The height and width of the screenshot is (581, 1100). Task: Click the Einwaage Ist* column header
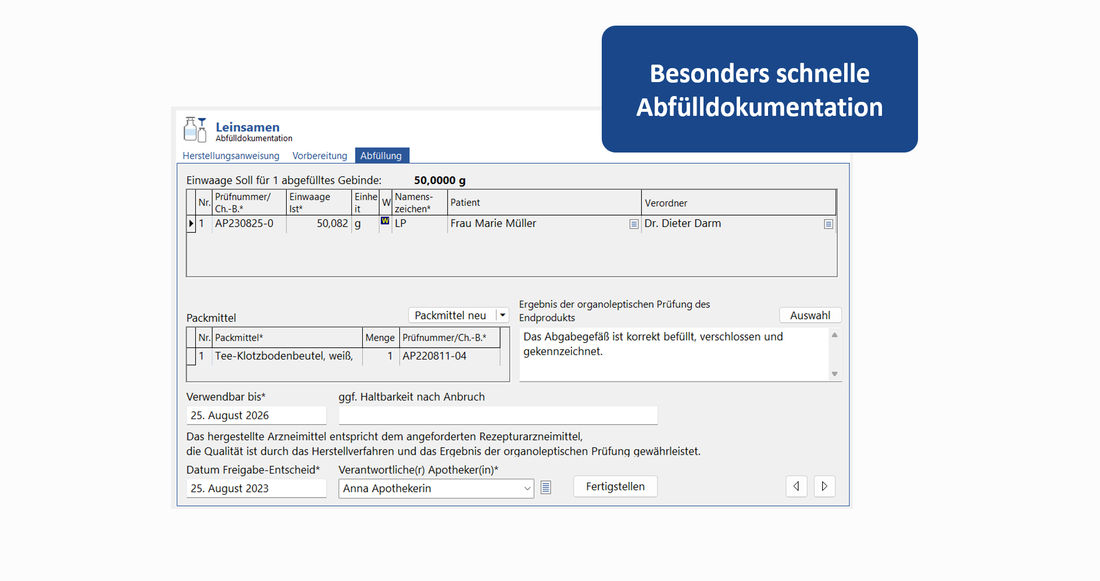tap(318, 203)
